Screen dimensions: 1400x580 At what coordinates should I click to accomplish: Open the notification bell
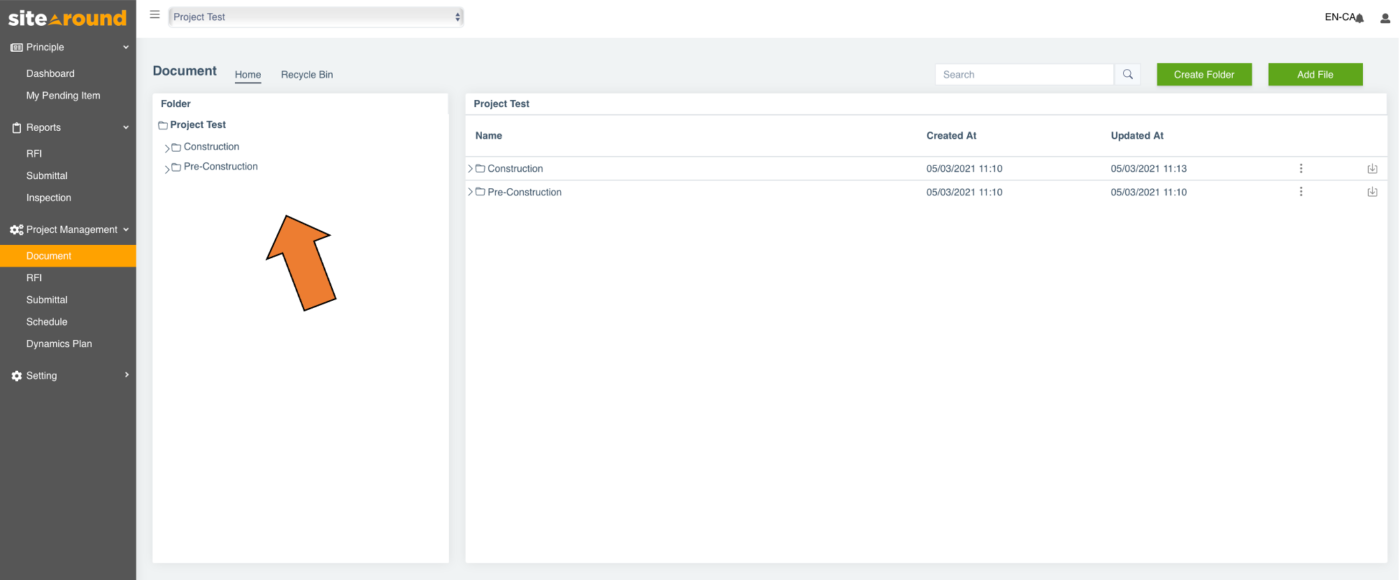point(1358,17)
